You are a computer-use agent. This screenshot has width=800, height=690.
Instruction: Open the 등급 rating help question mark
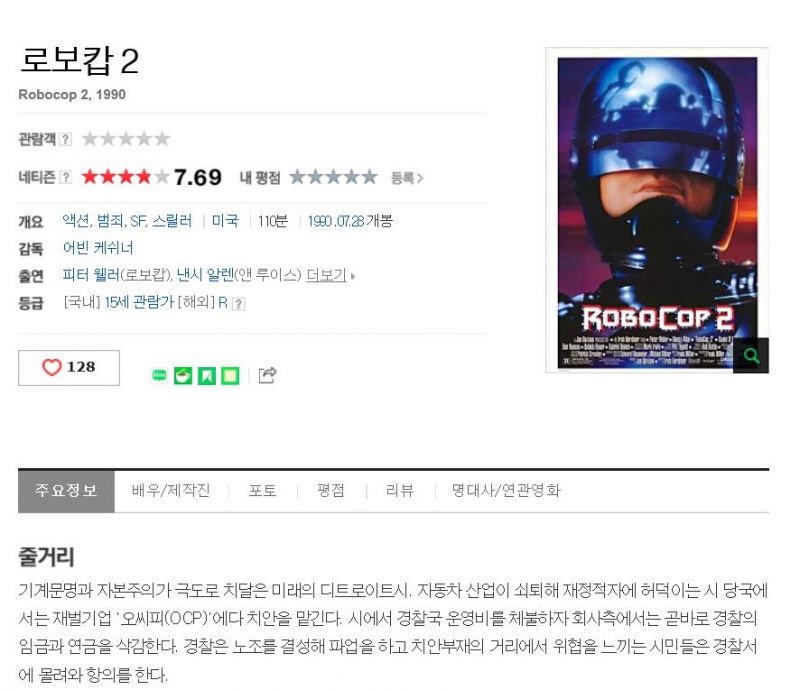[239, 304]
